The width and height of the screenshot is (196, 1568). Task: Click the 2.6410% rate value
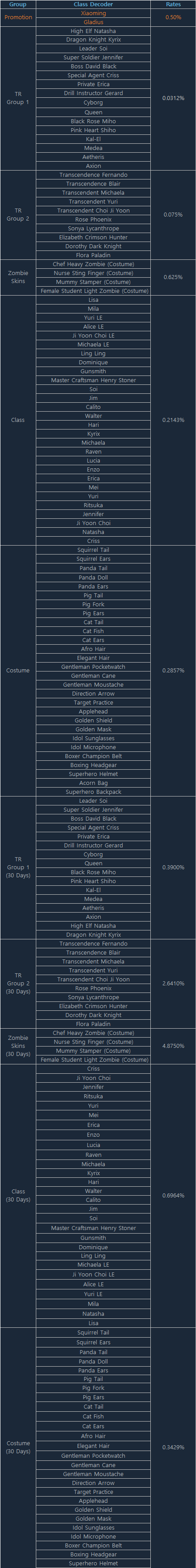click(x=174, y=983)
